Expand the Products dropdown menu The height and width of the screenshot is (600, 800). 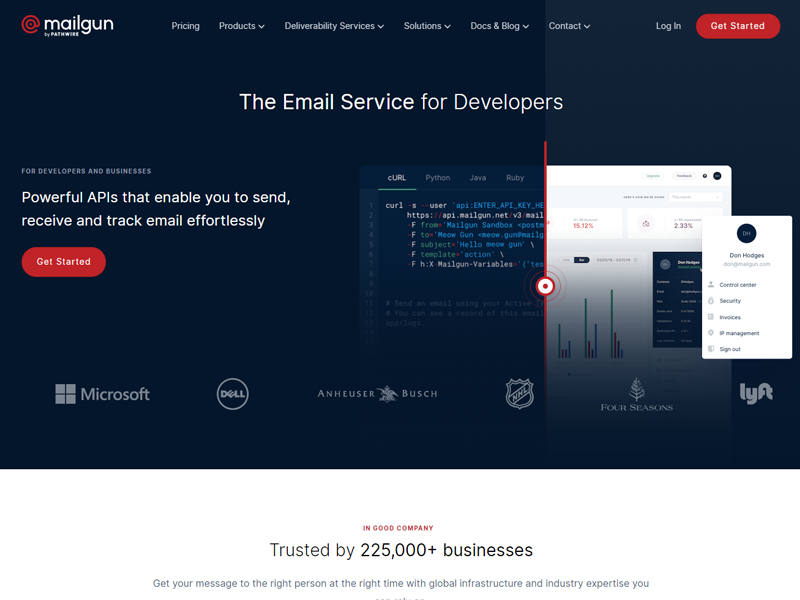tap(241, 26)
